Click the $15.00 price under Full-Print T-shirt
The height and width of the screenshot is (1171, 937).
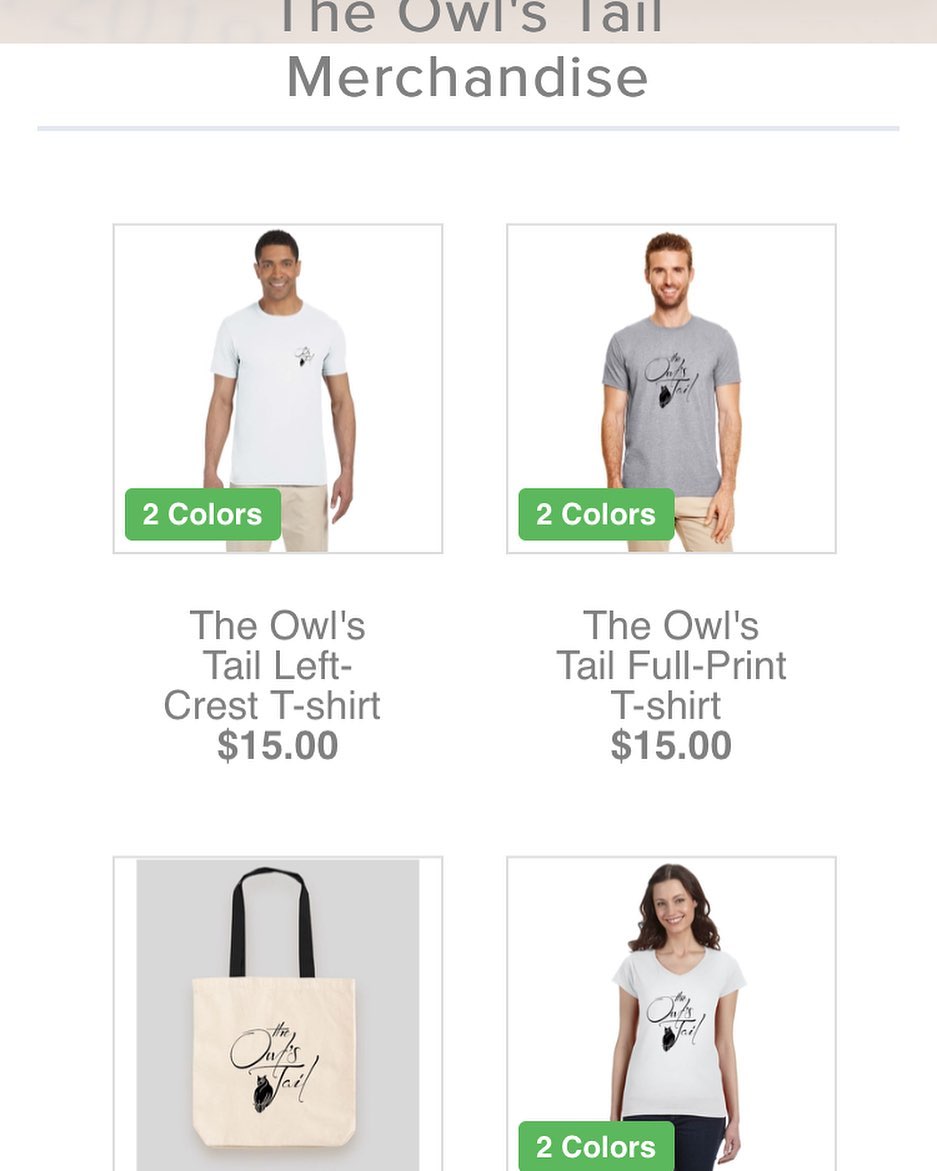671,745
